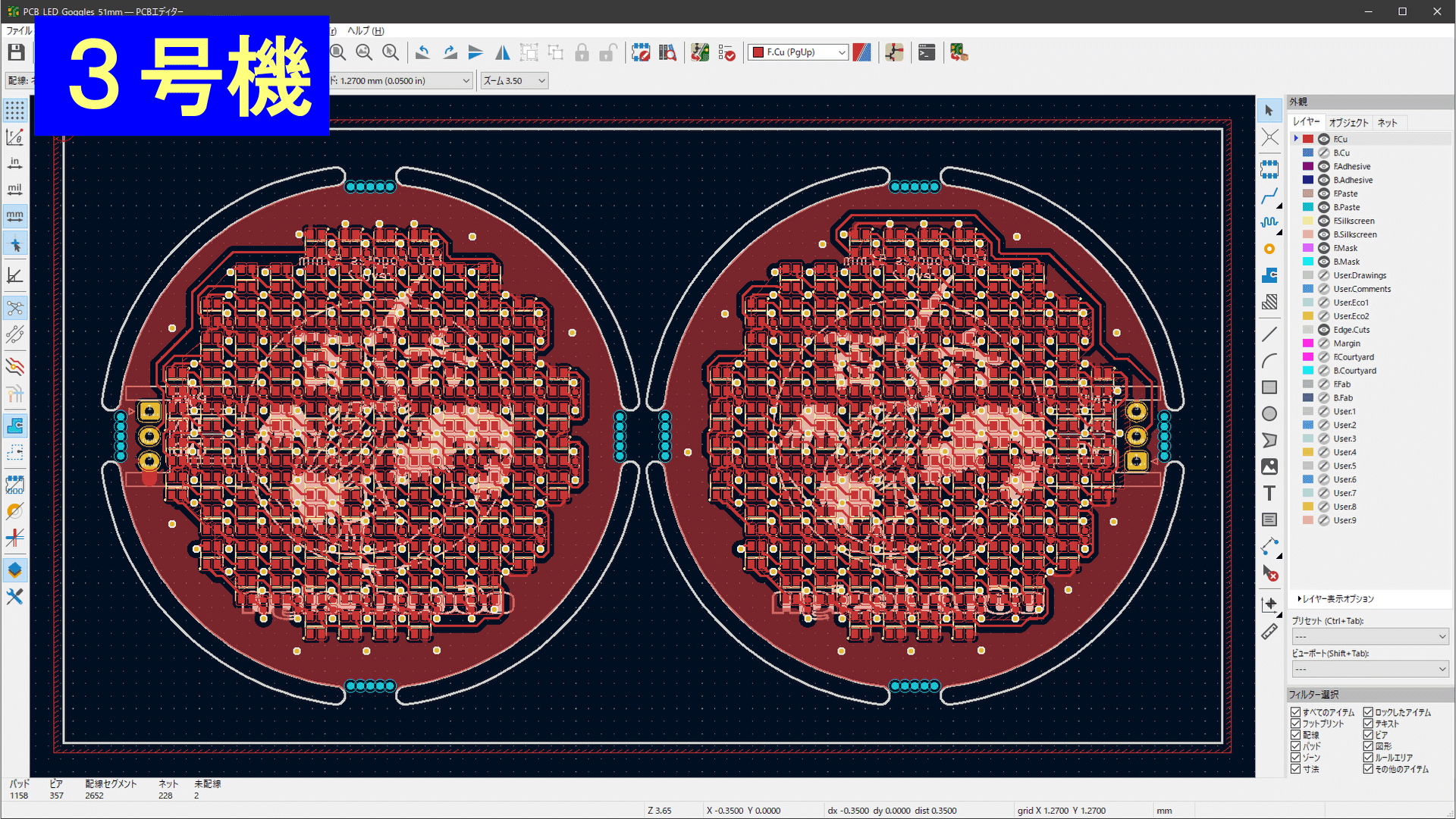1456x819 pixels.
Task: Switch to the オブジェクト tab
Action: [x=1348, y=123]
